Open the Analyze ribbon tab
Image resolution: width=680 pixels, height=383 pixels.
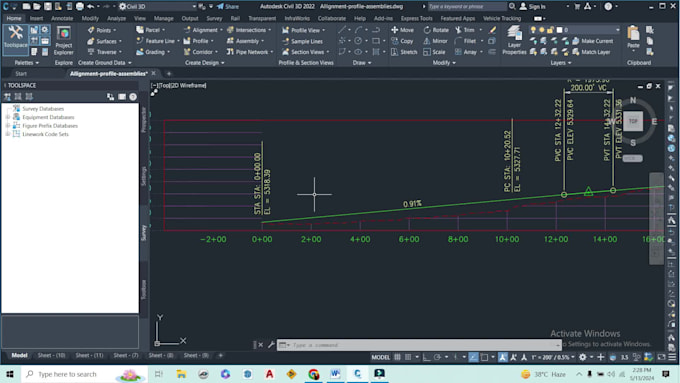116,18
